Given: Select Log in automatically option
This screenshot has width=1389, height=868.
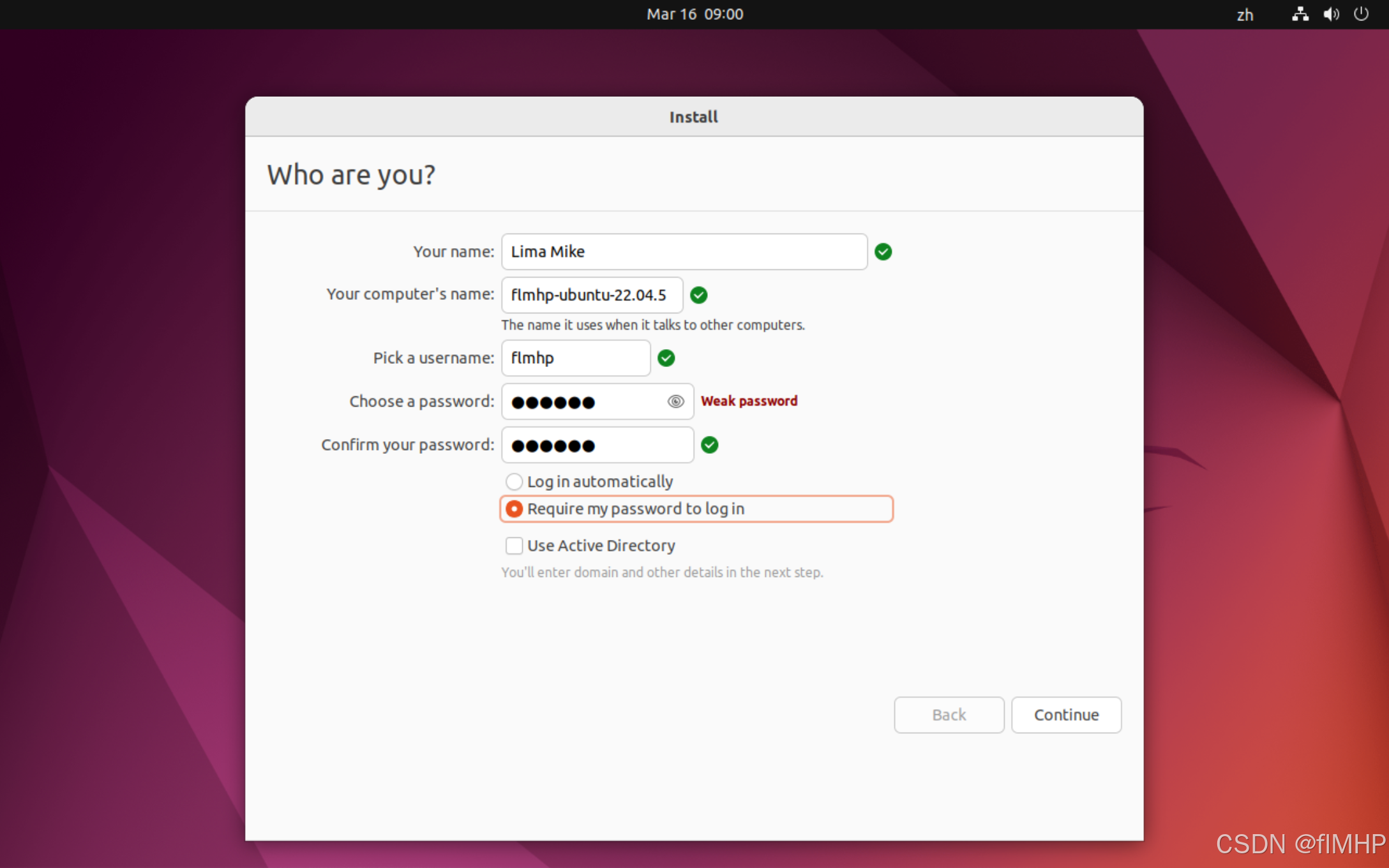Looking at the screenshot, I should pyautogui.click(x=514, y=481).
